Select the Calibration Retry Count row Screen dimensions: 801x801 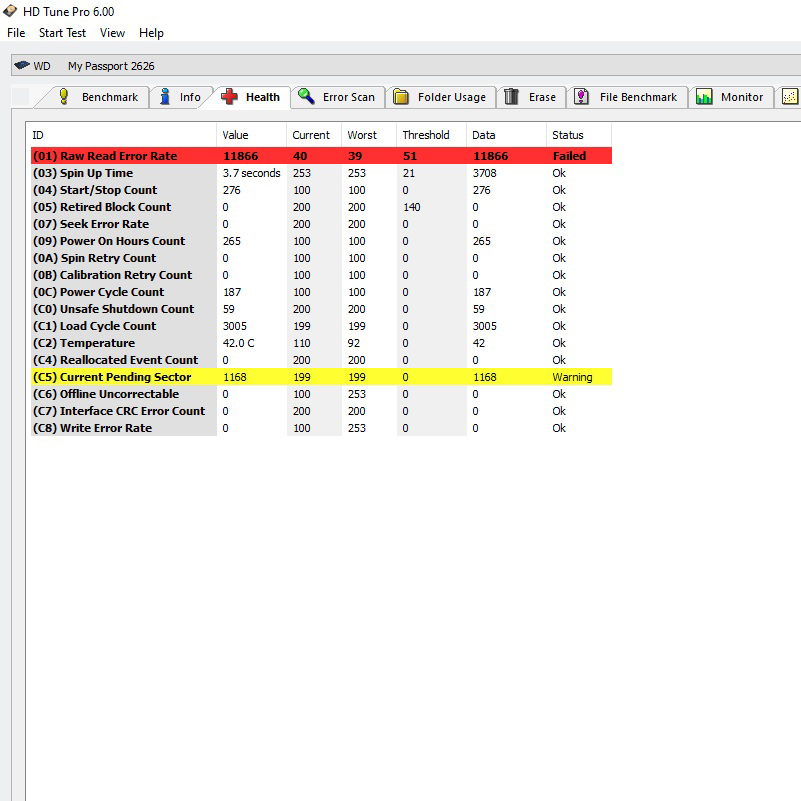(321, 275)
